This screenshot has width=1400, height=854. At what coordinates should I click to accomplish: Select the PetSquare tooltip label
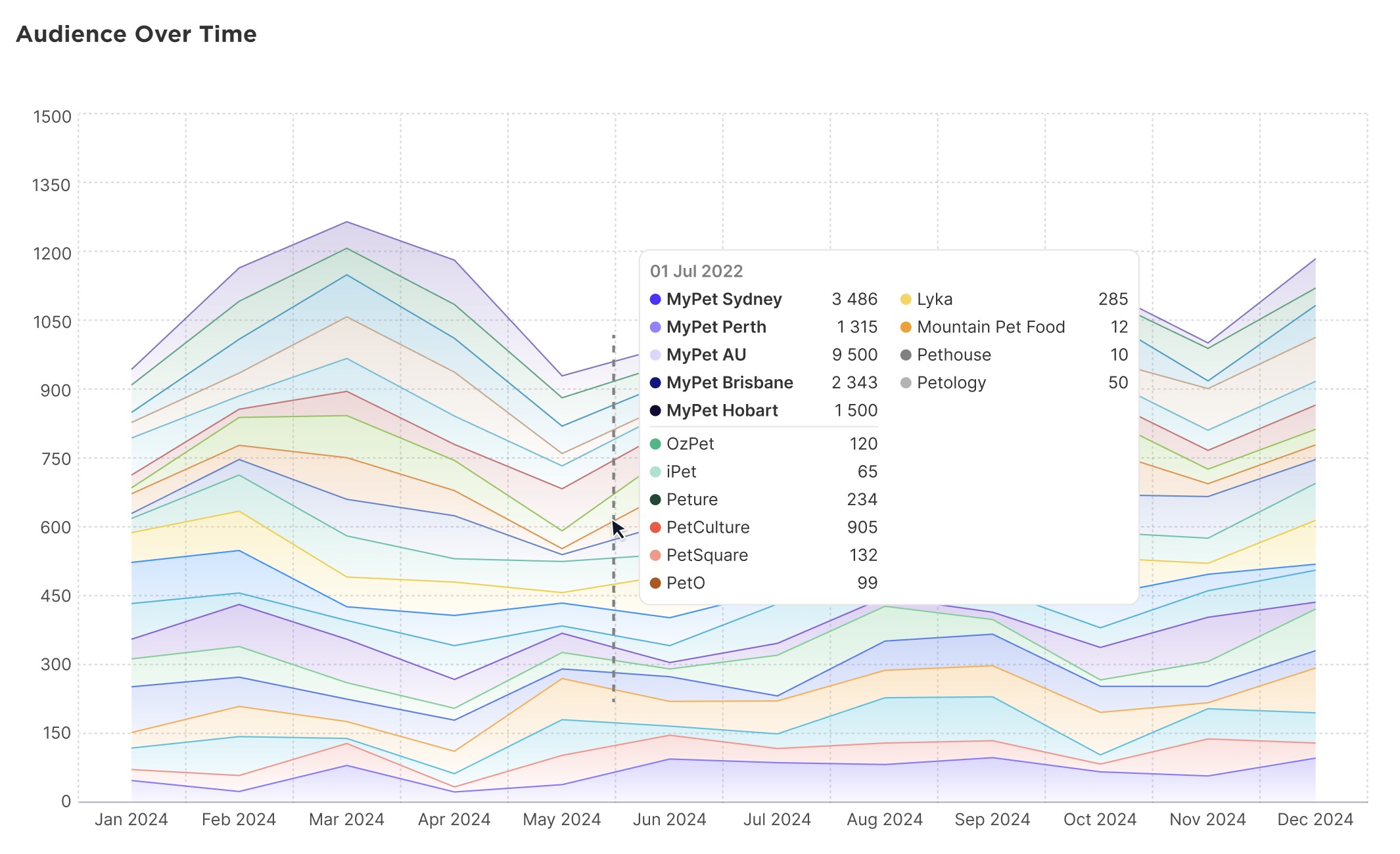point(707,556)
